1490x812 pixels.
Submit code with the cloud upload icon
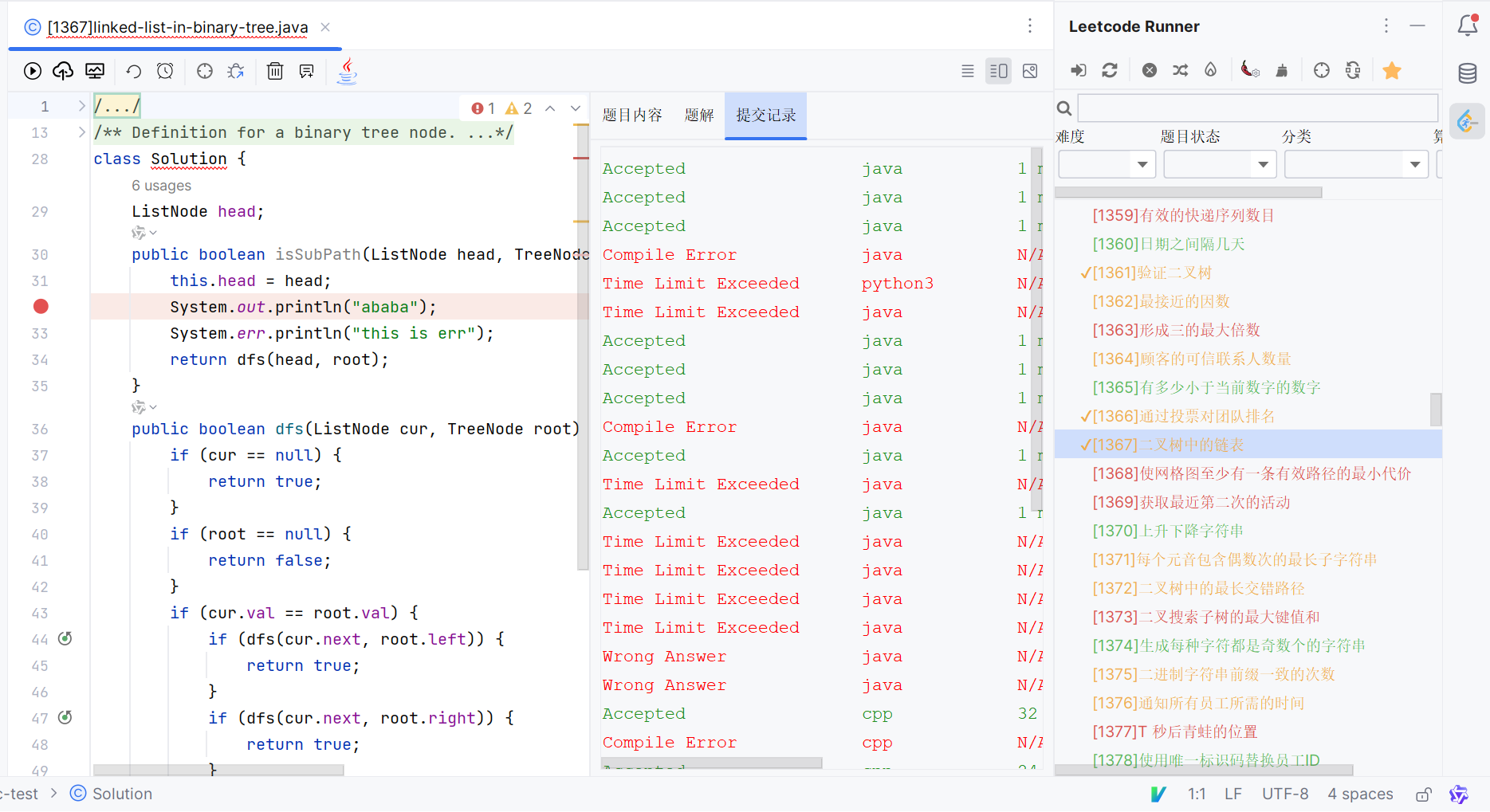63,71
